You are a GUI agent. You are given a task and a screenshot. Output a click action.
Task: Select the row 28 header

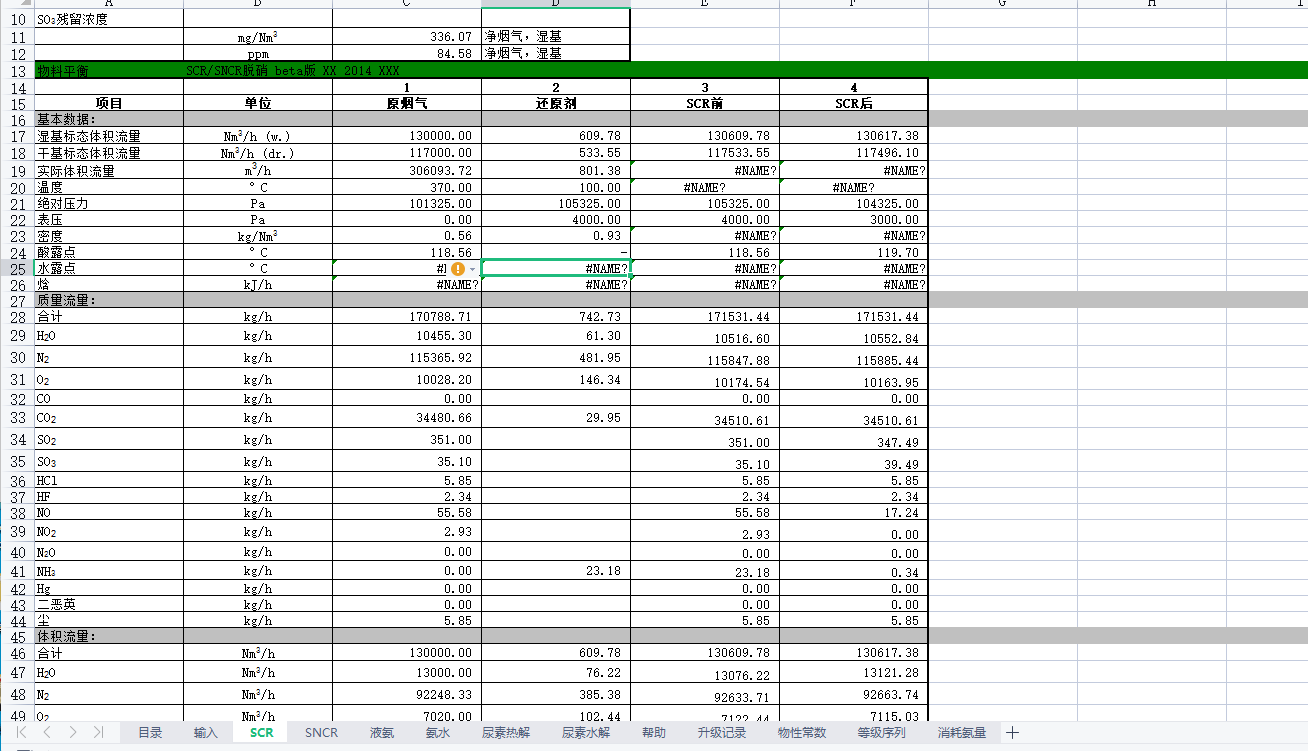17,317
